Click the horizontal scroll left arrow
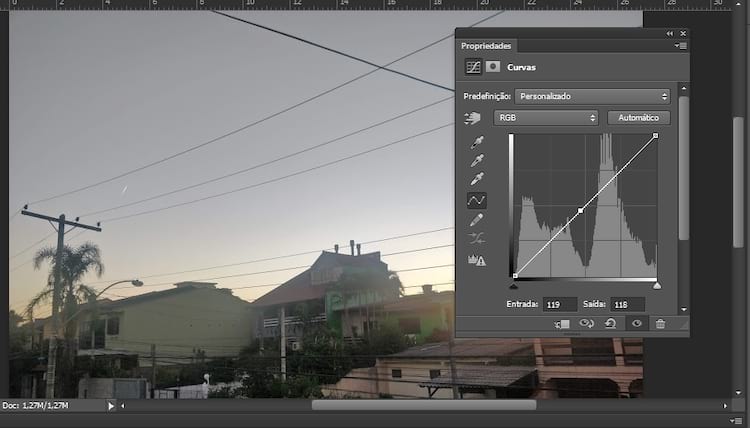 [122, 406]
